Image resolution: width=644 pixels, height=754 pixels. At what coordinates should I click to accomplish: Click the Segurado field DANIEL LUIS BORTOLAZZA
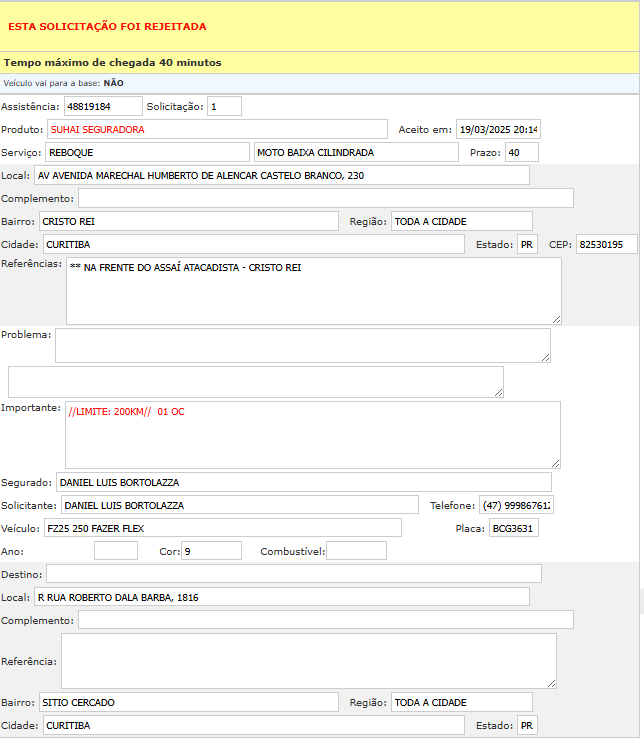[304, 482]
